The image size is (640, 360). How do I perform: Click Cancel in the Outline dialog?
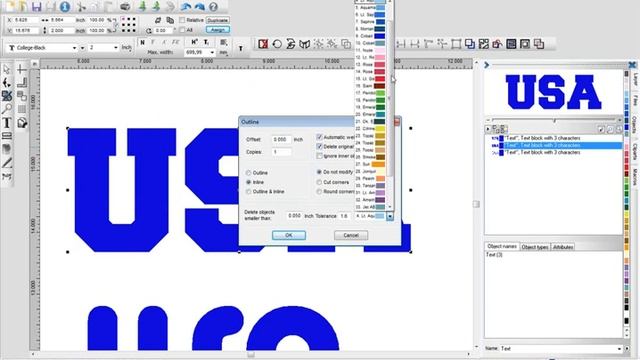tap(351, 235)
